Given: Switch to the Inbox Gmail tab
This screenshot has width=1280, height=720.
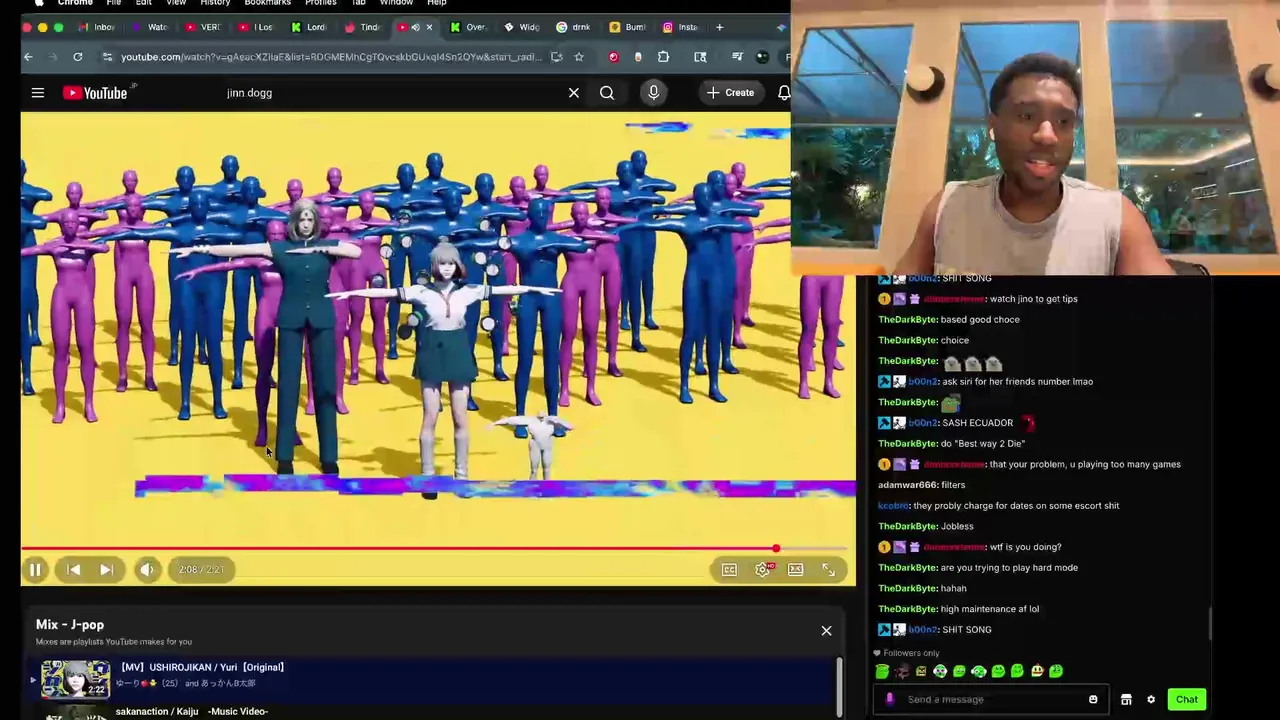Looking at the screenshot, I should pyautogui.click(x=97, y=27).
